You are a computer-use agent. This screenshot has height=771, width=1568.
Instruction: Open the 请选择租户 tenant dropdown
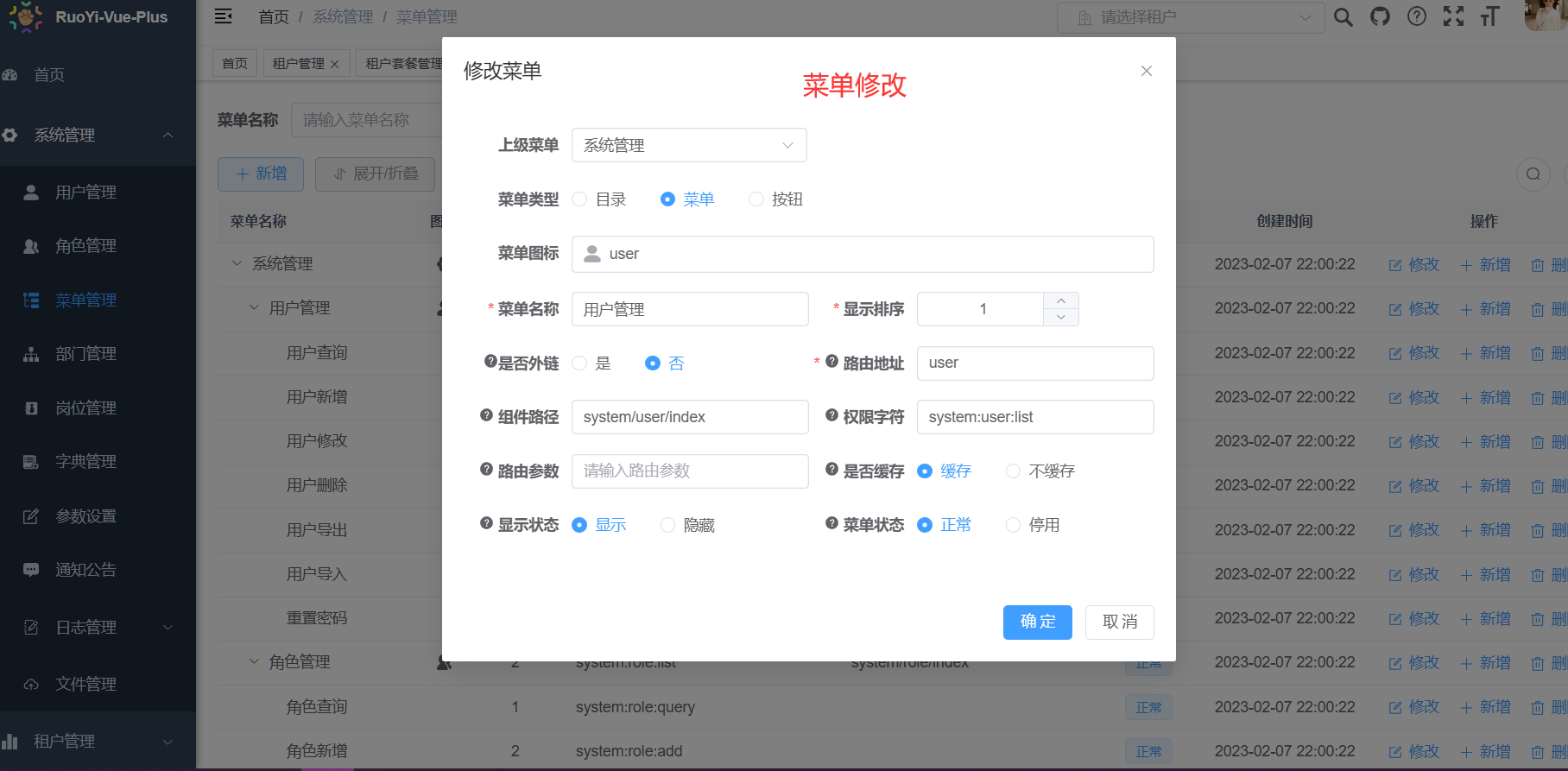(1191, 17)
